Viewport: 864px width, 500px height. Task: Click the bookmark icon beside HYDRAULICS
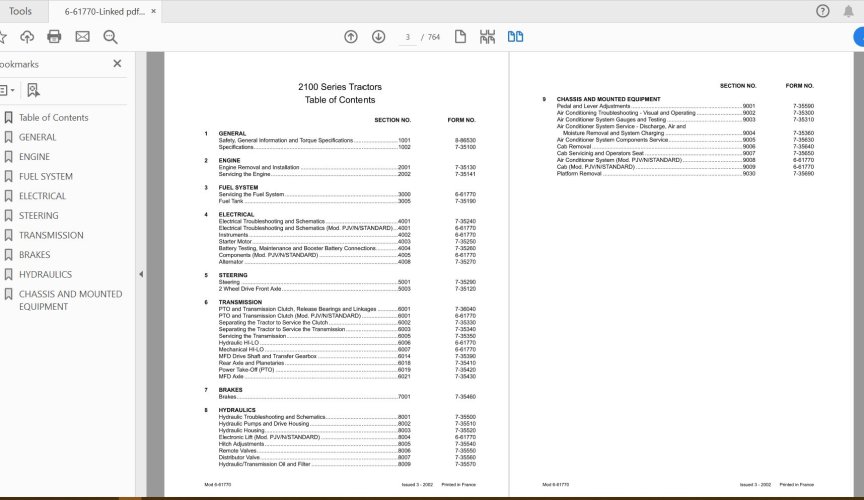pos(8,275)
